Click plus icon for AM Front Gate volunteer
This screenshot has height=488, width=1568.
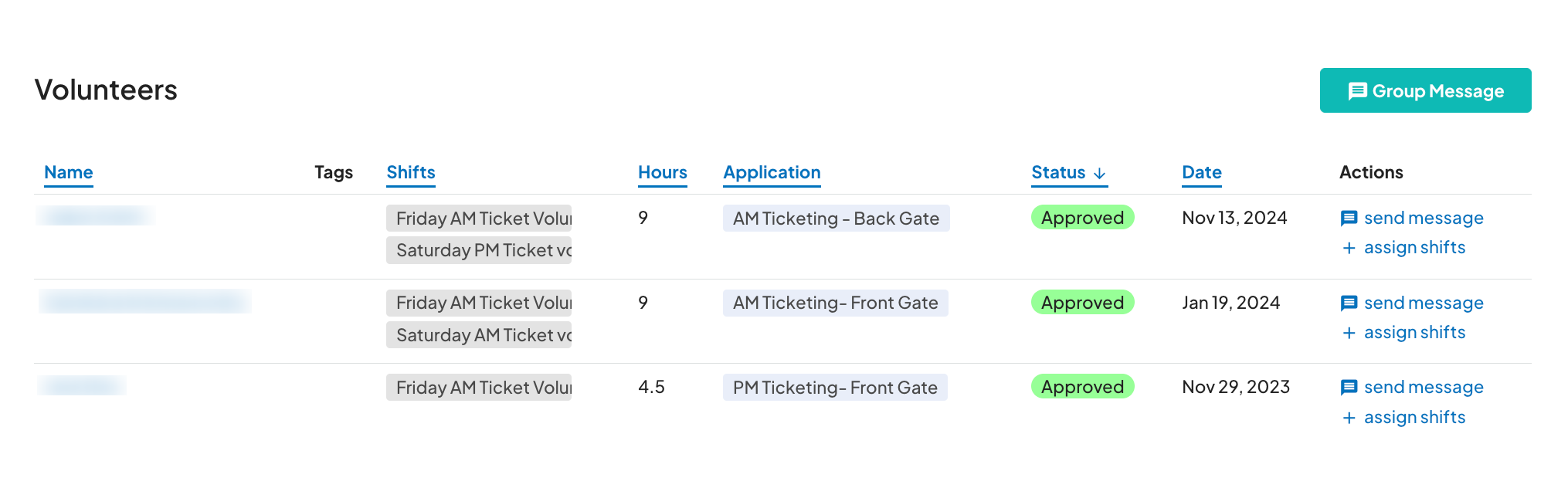[x=1349, y=333]
